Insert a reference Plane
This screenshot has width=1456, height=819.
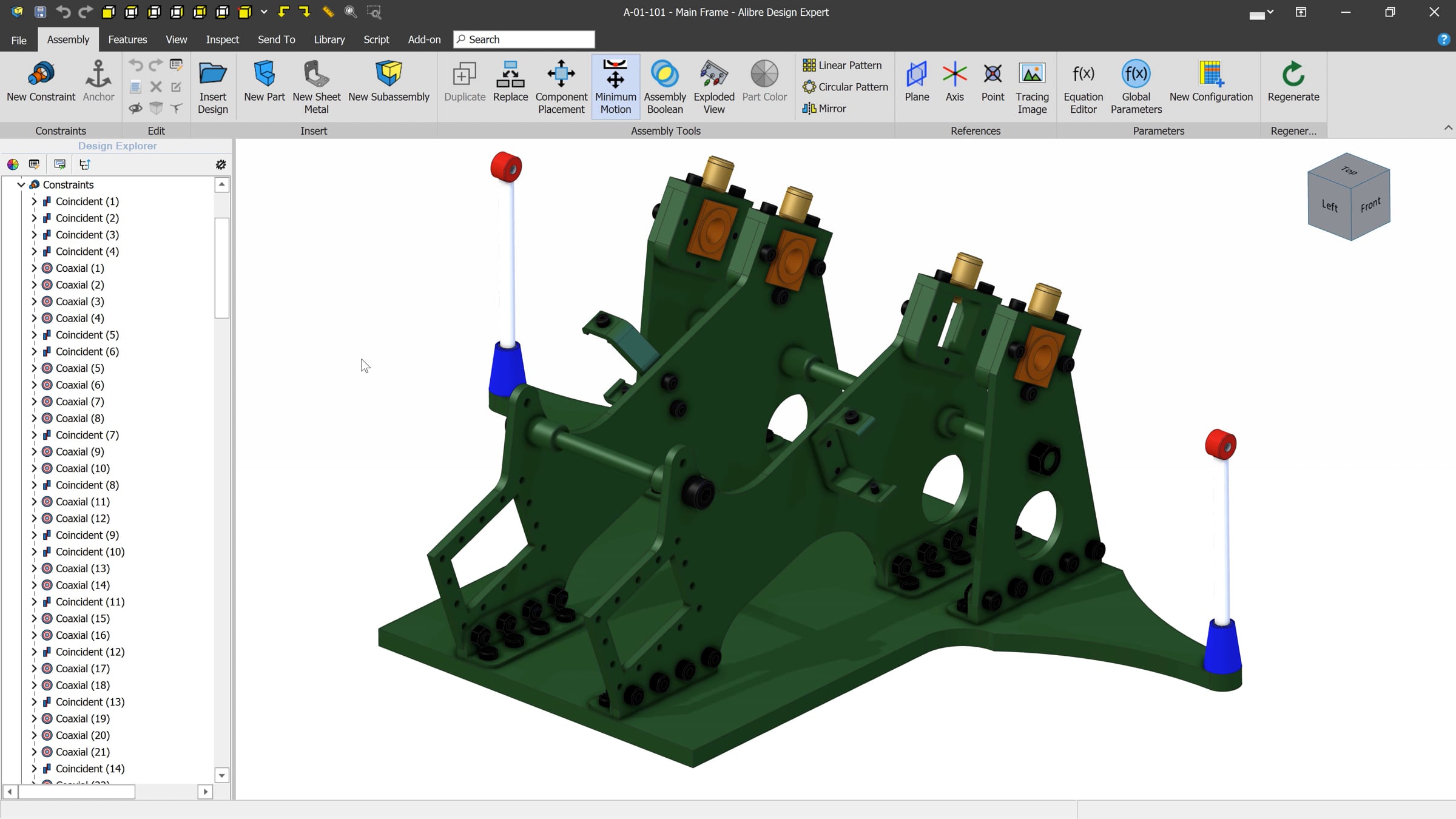(x=916, y=75)
